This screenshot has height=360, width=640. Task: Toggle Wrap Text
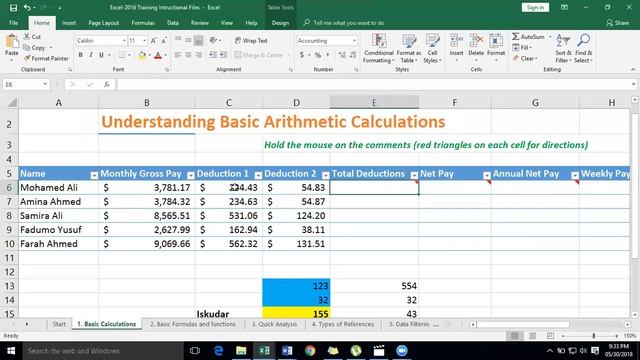point(251,40)
